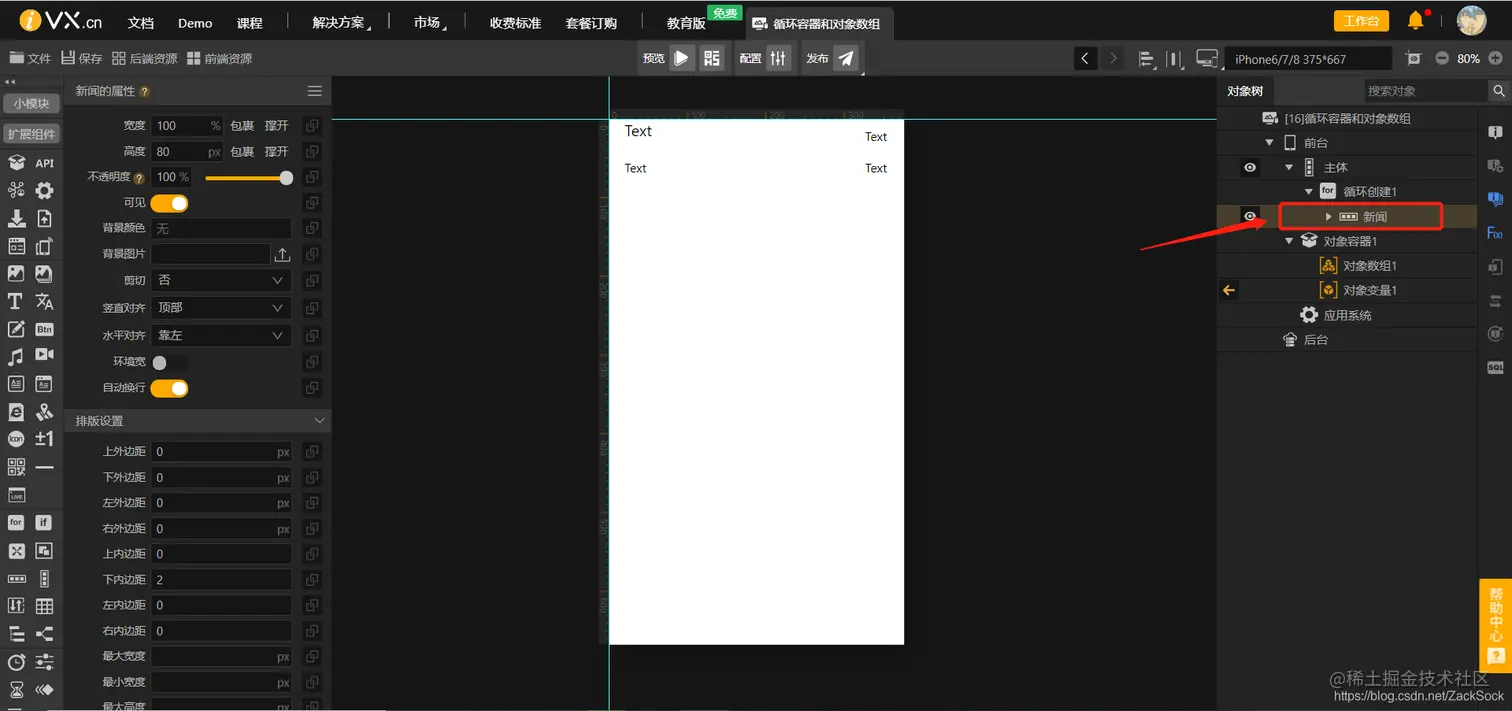
Task: Select the table grid component icon
Action: click(x=44, y=606)
